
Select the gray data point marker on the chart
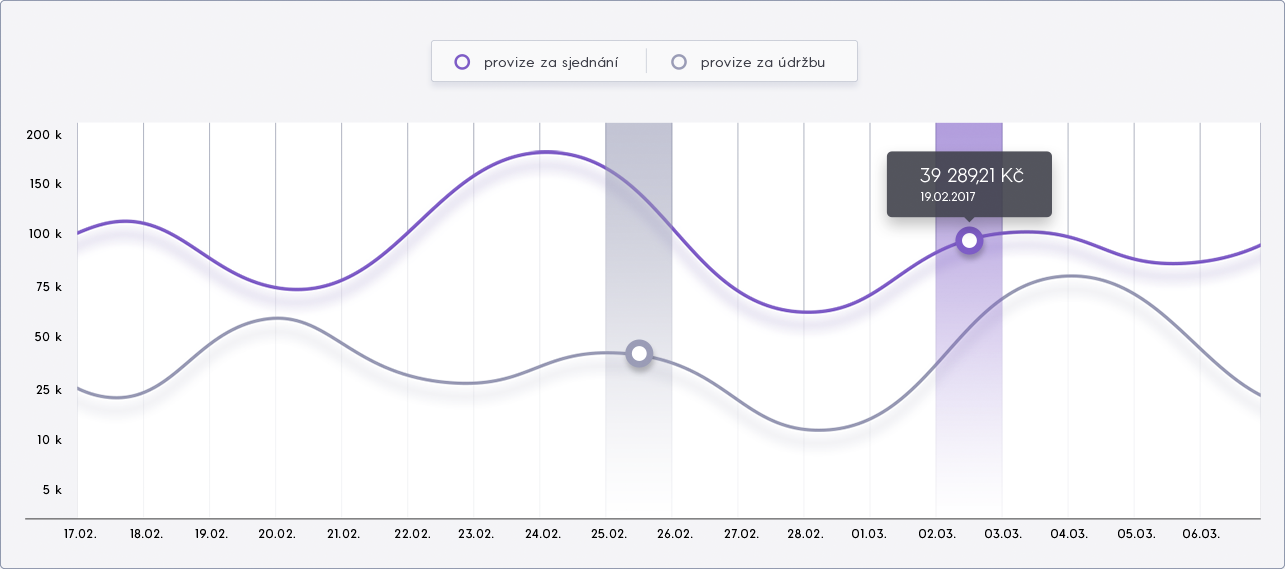tap(639, 353)
